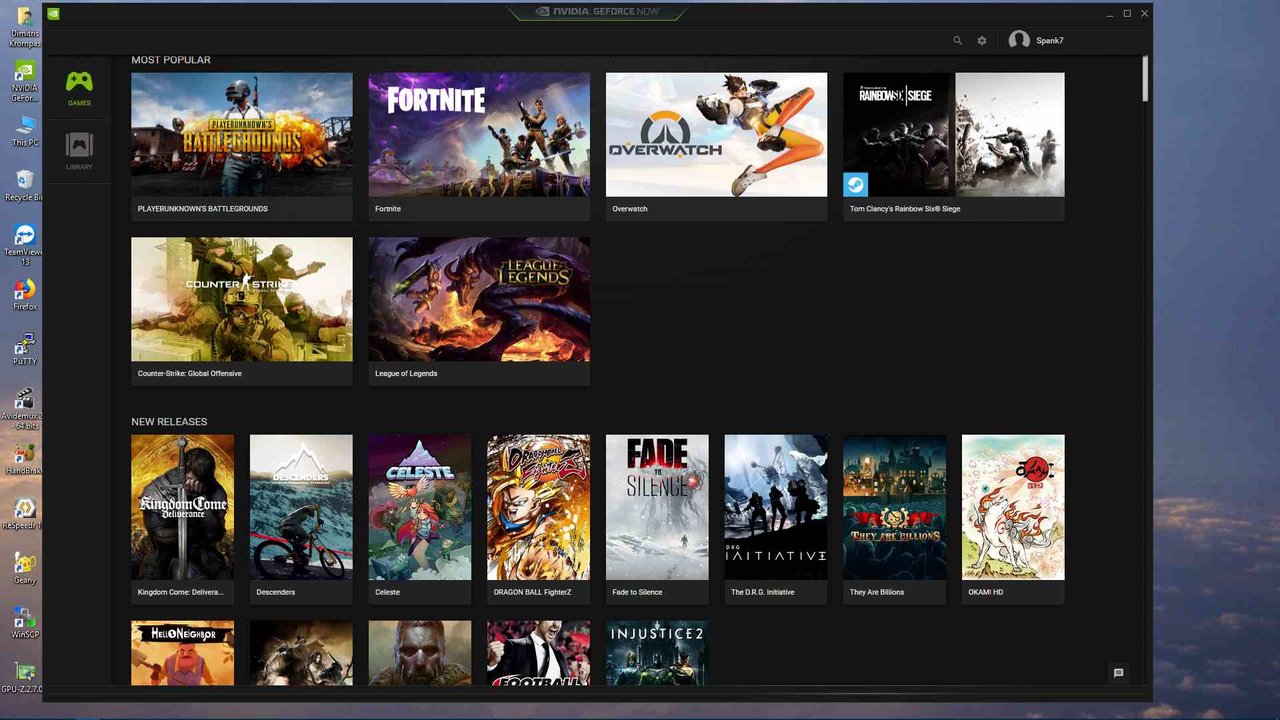Open the Games section in sidebar
The width and height of the screenshot is (1280, 720).
click(x=79, y=89)
